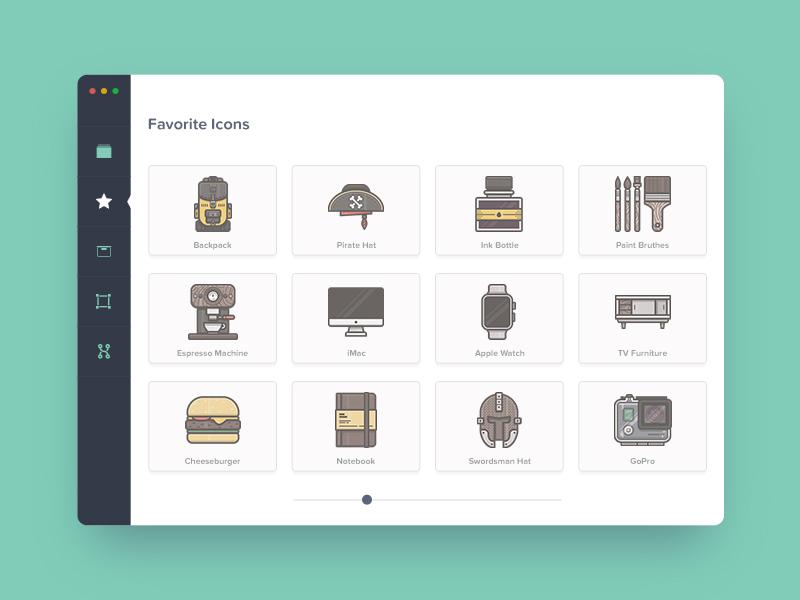
Task: Click the green maximize window dot
Action: coord(116,91)
